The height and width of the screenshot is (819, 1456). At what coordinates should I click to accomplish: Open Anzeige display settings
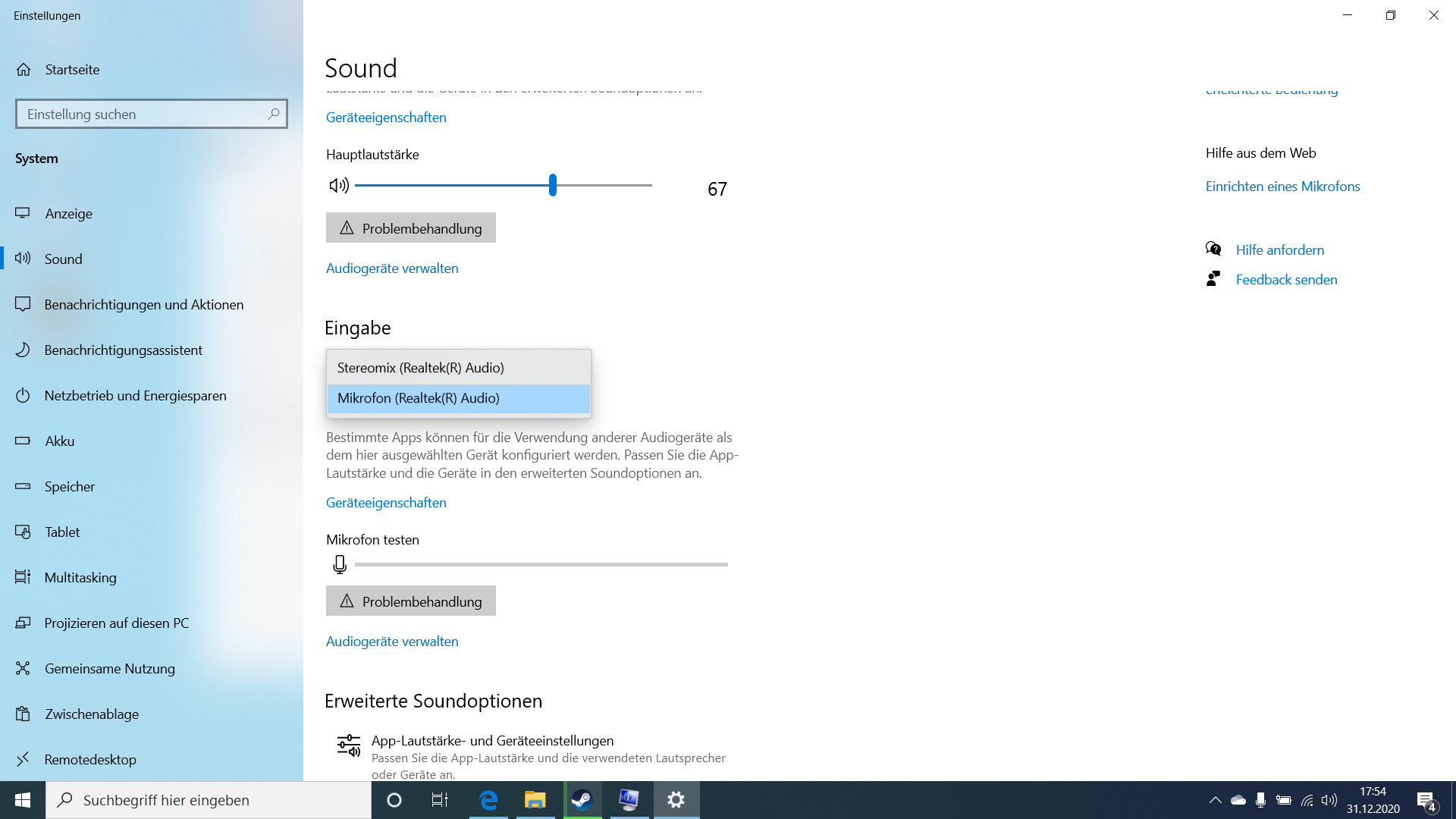152,213
